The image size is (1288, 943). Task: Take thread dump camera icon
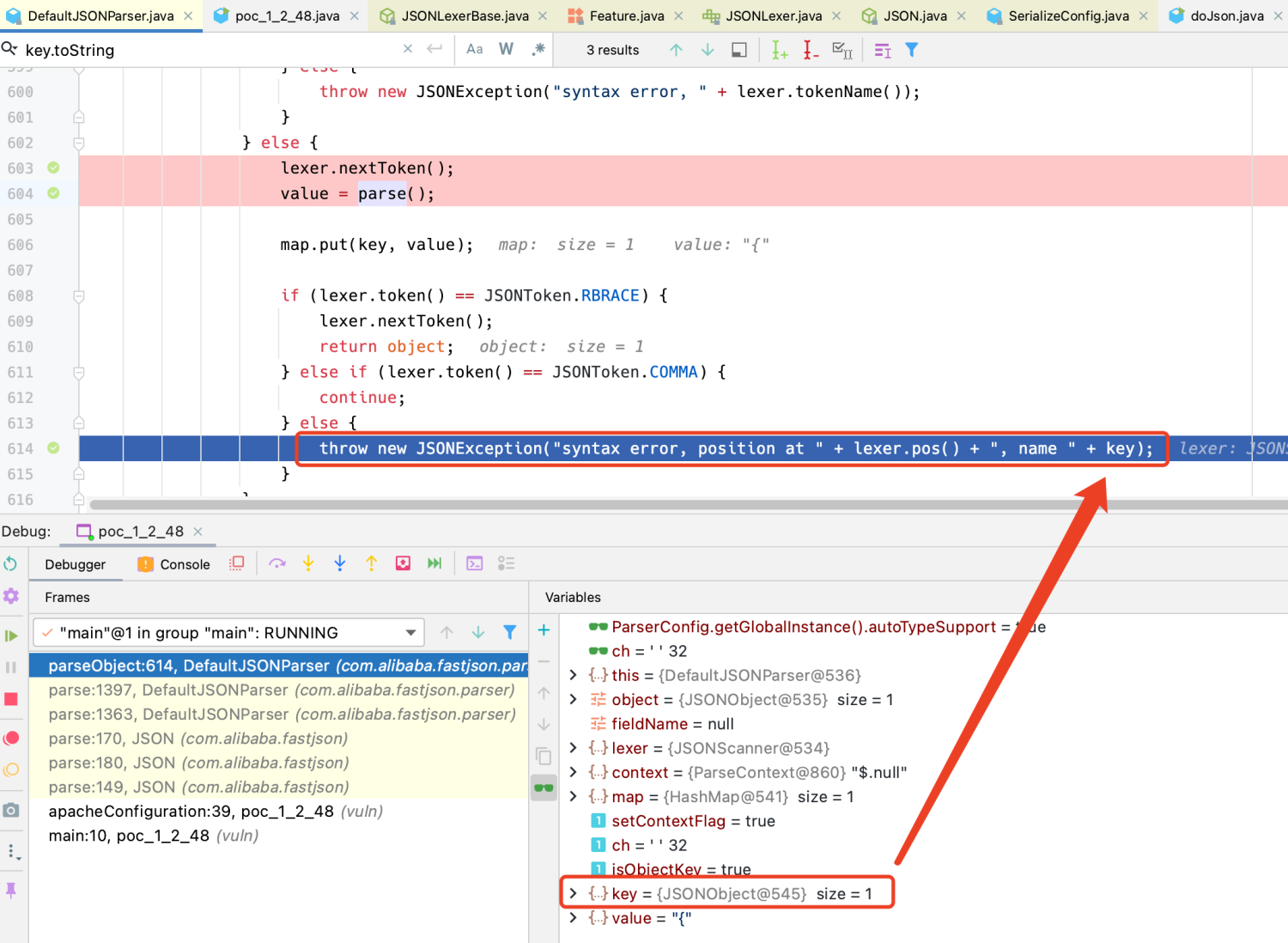click(x=10, y=810)
